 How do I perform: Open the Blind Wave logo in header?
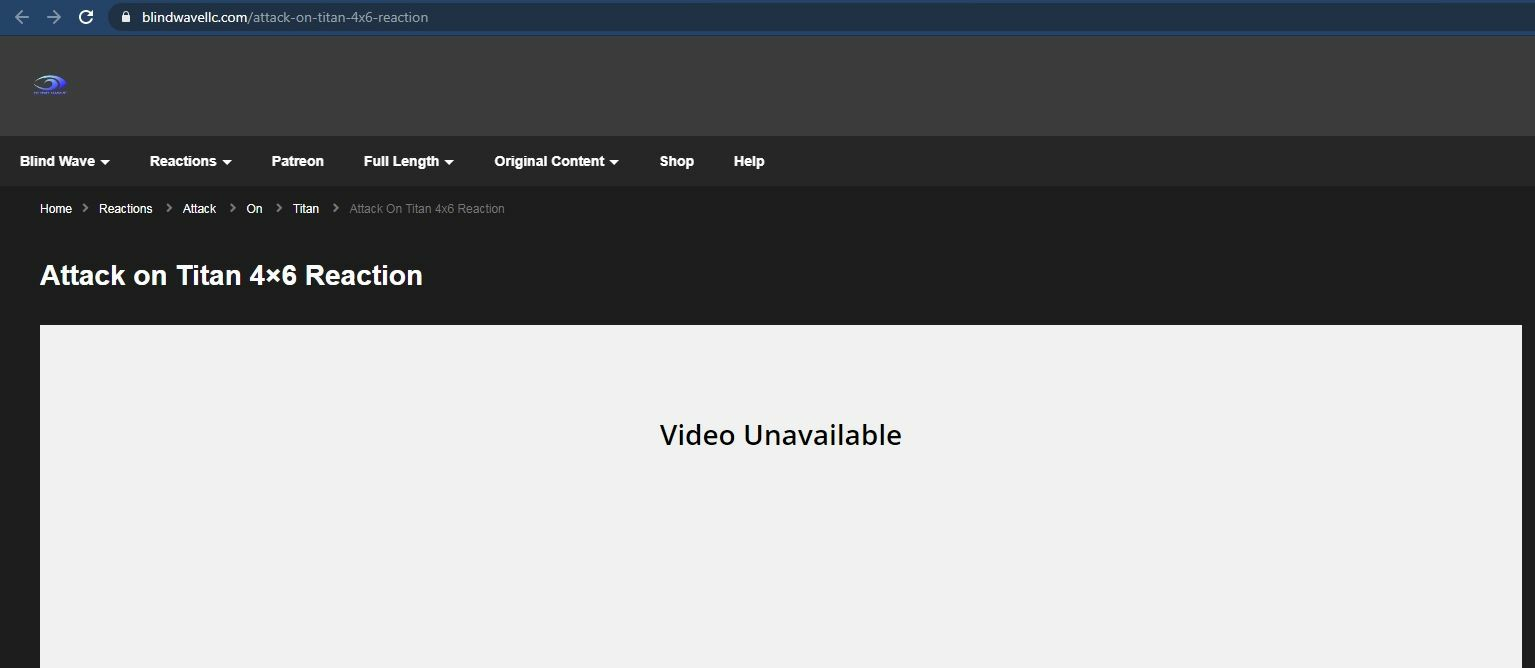point(49,85)
